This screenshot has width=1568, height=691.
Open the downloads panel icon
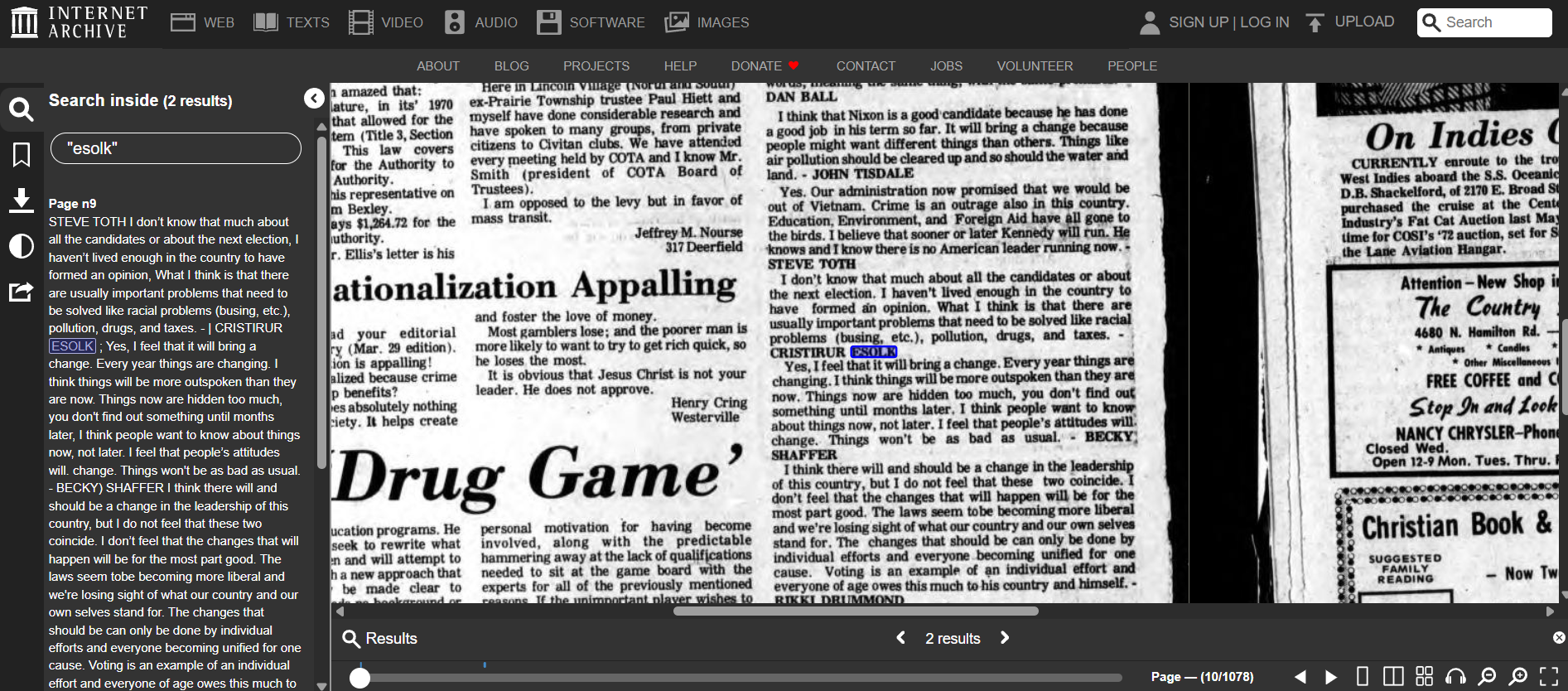click(x=22, y=201)
